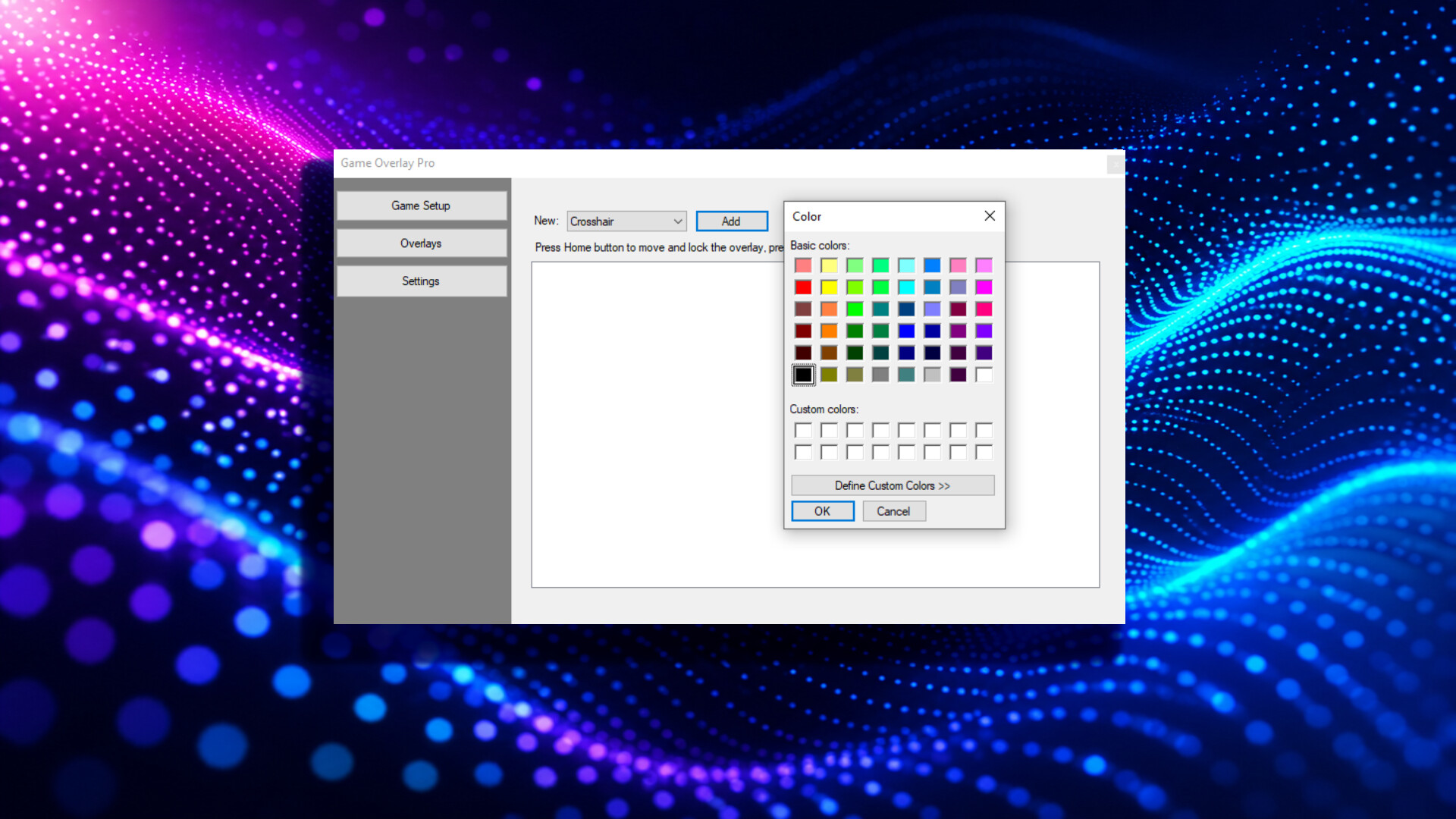
Task: Pick the light pink swatch in first row
Action: click(x=958, y=265)
